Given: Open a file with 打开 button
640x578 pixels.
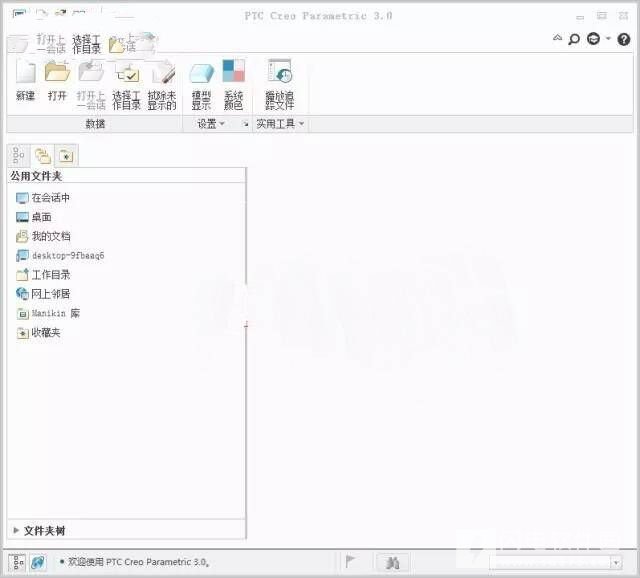Looking at the screenshot, I should 57,81.
